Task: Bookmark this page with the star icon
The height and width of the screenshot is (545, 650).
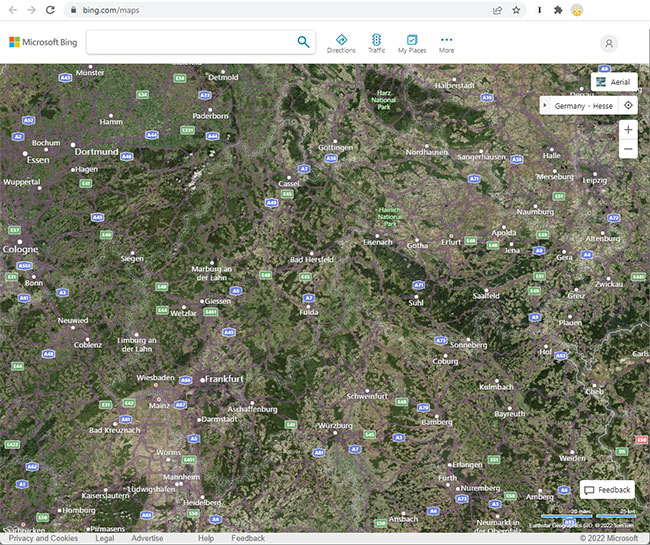Action: [x=516, y=10]
